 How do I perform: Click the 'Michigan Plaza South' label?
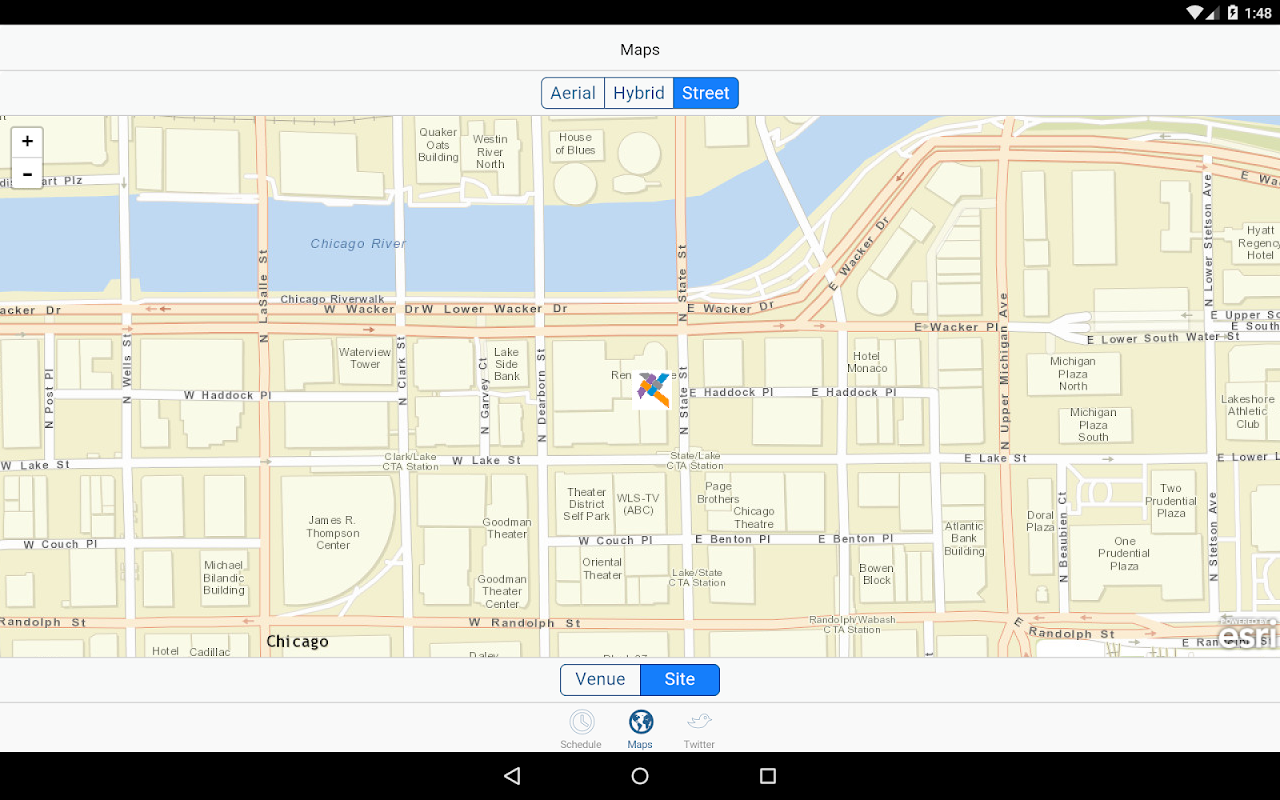tap(1093, 425)
